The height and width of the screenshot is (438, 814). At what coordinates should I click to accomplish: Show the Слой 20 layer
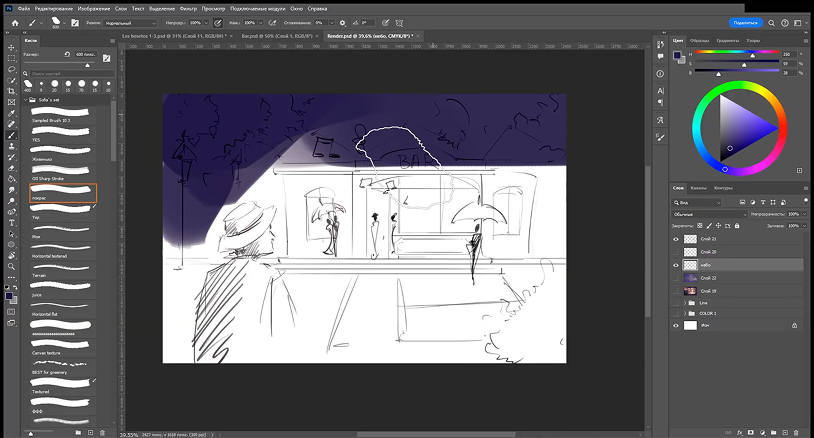pyautogui.click(x=677, y=252)
